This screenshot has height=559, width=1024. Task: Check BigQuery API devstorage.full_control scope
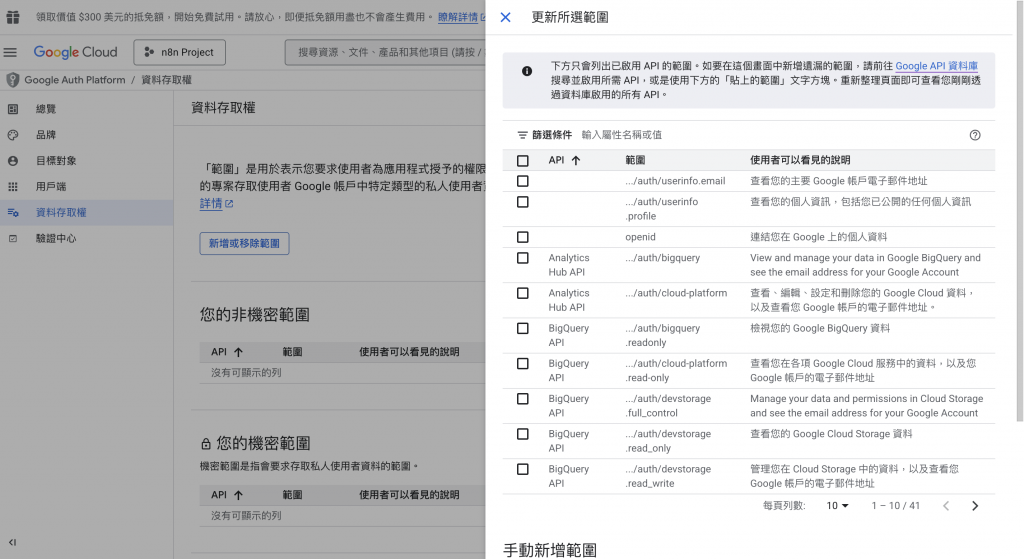click(x=522, y=399)
